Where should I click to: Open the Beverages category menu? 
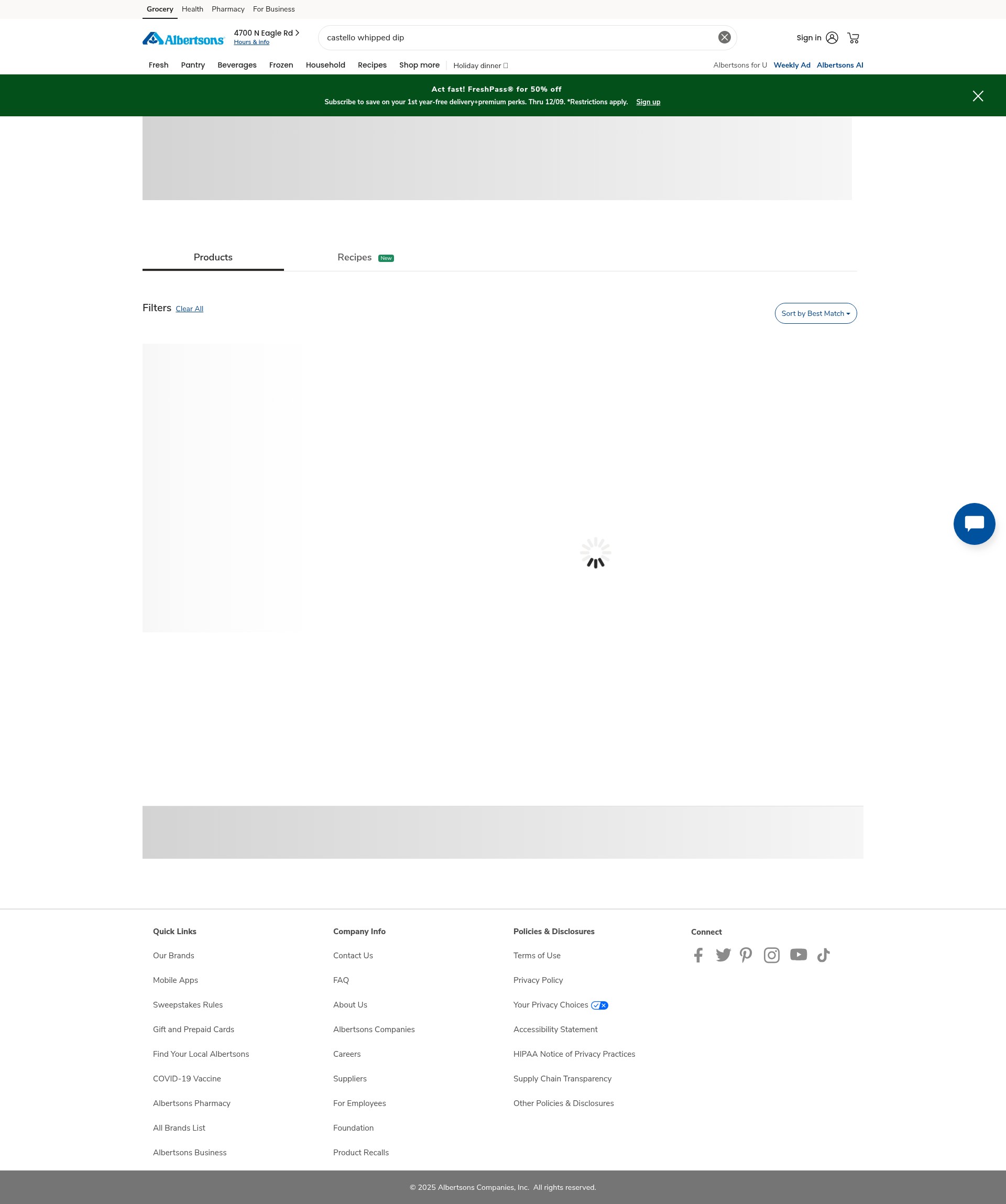[x=237, y=65]
